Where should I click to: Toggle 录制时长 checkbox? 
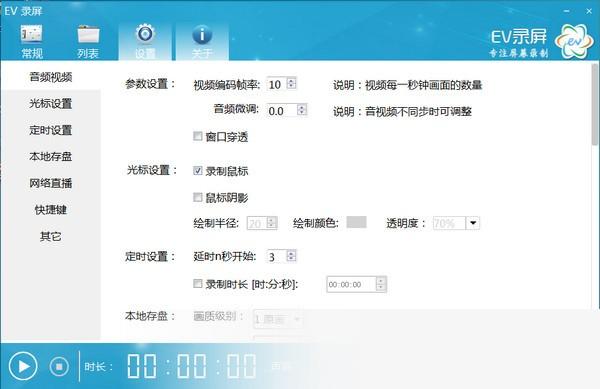[x=197, y=283]
